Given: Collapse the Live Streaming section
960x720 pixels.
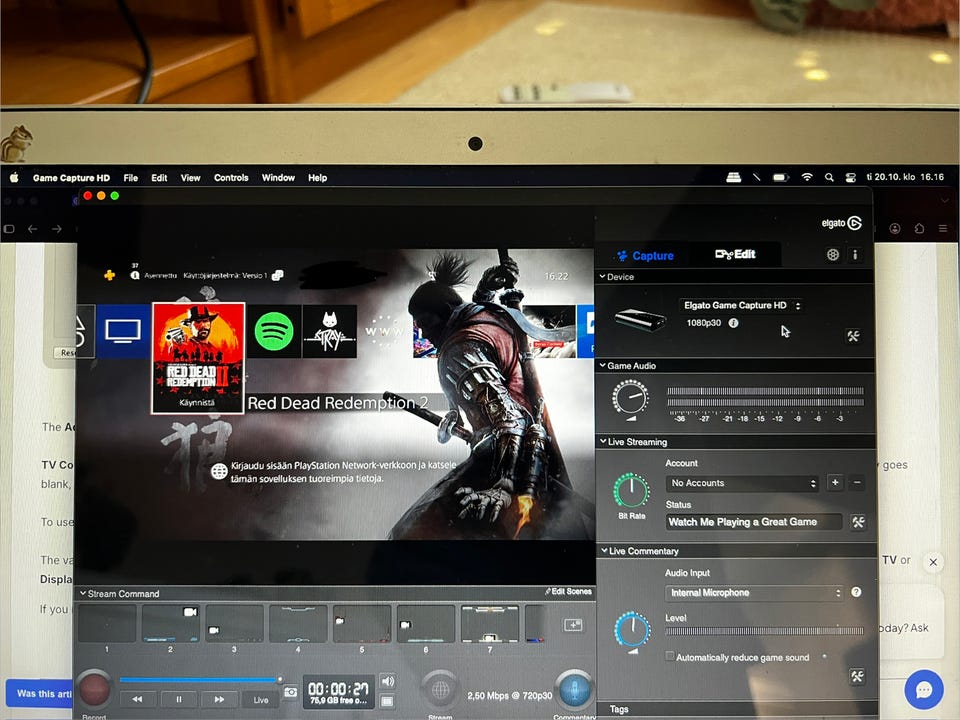Looking at the screenshot, I should 603,441.
